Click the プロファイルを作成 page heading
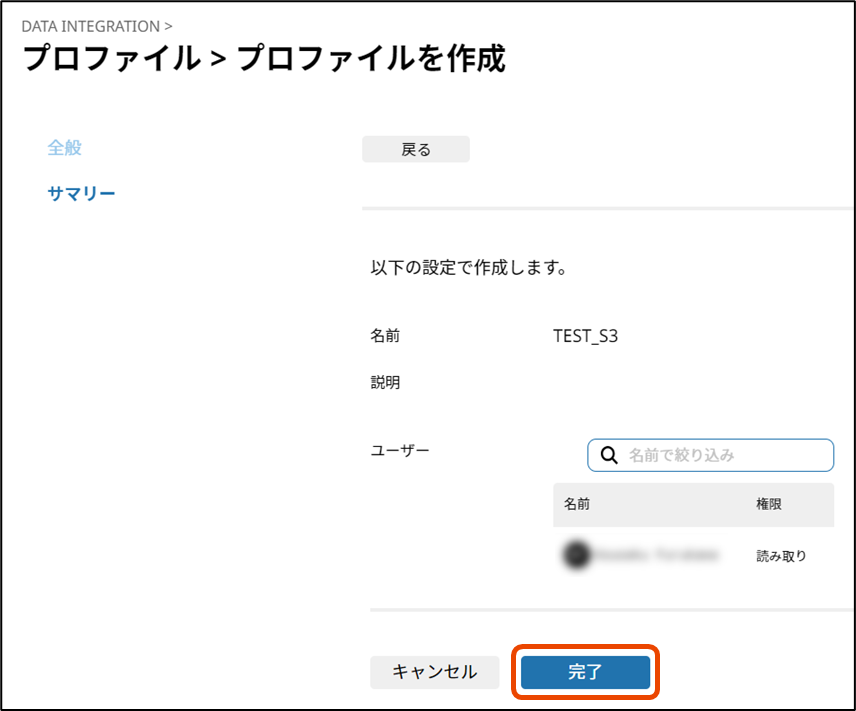Viewport: 856px width, 711px height. (372, 58)
